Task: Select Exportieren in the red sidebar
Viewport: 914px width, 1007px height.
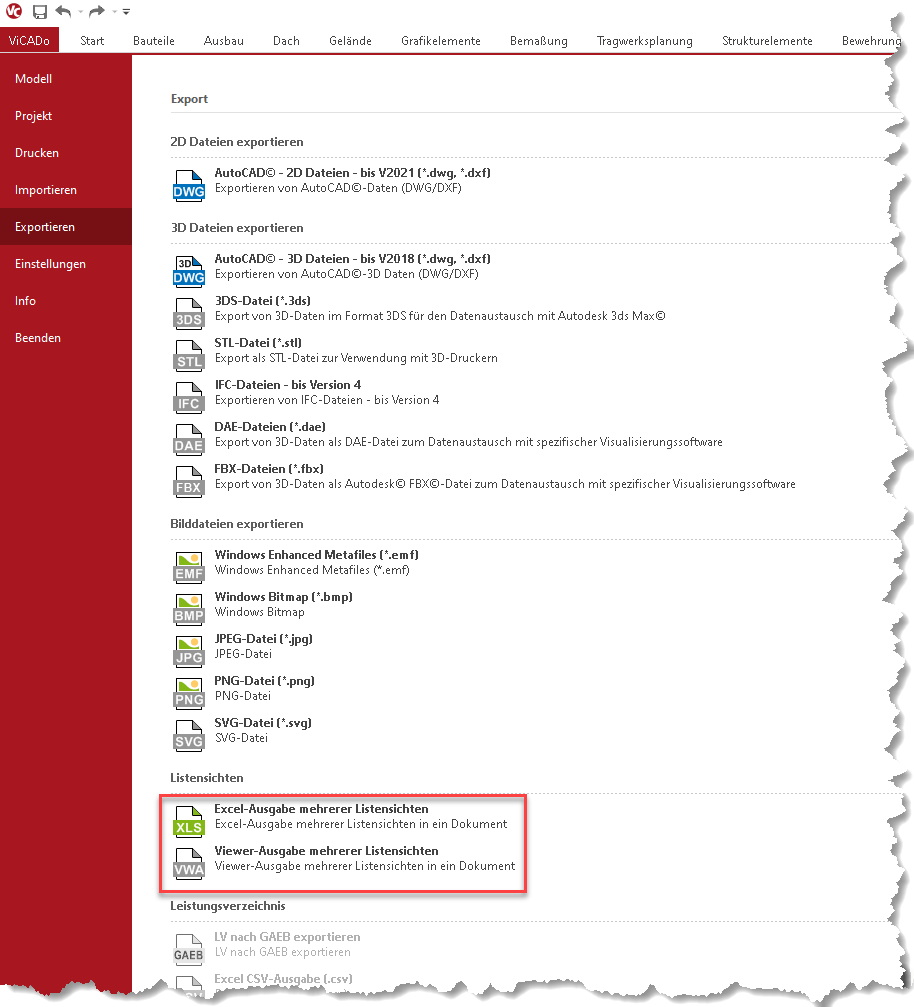Action: pyautogui.click(x=66, y=227)
